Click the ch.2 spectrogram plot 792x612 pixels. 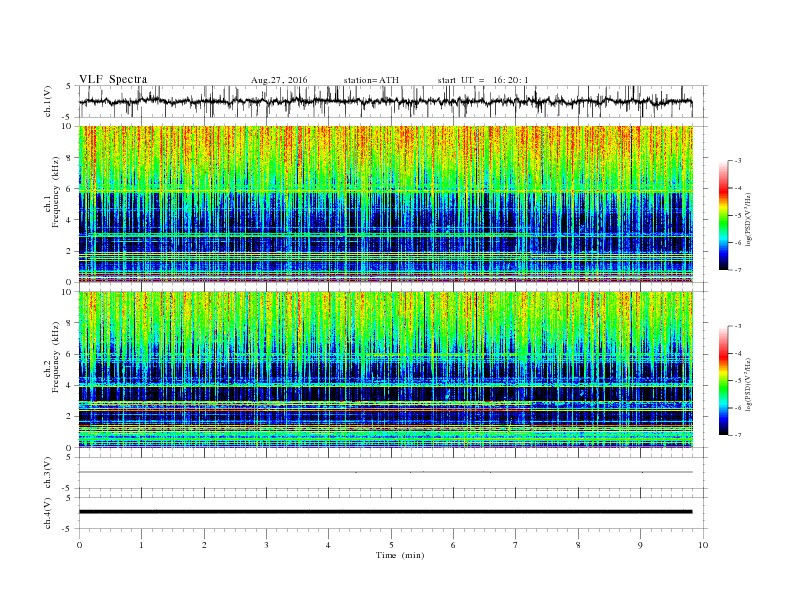385,370
